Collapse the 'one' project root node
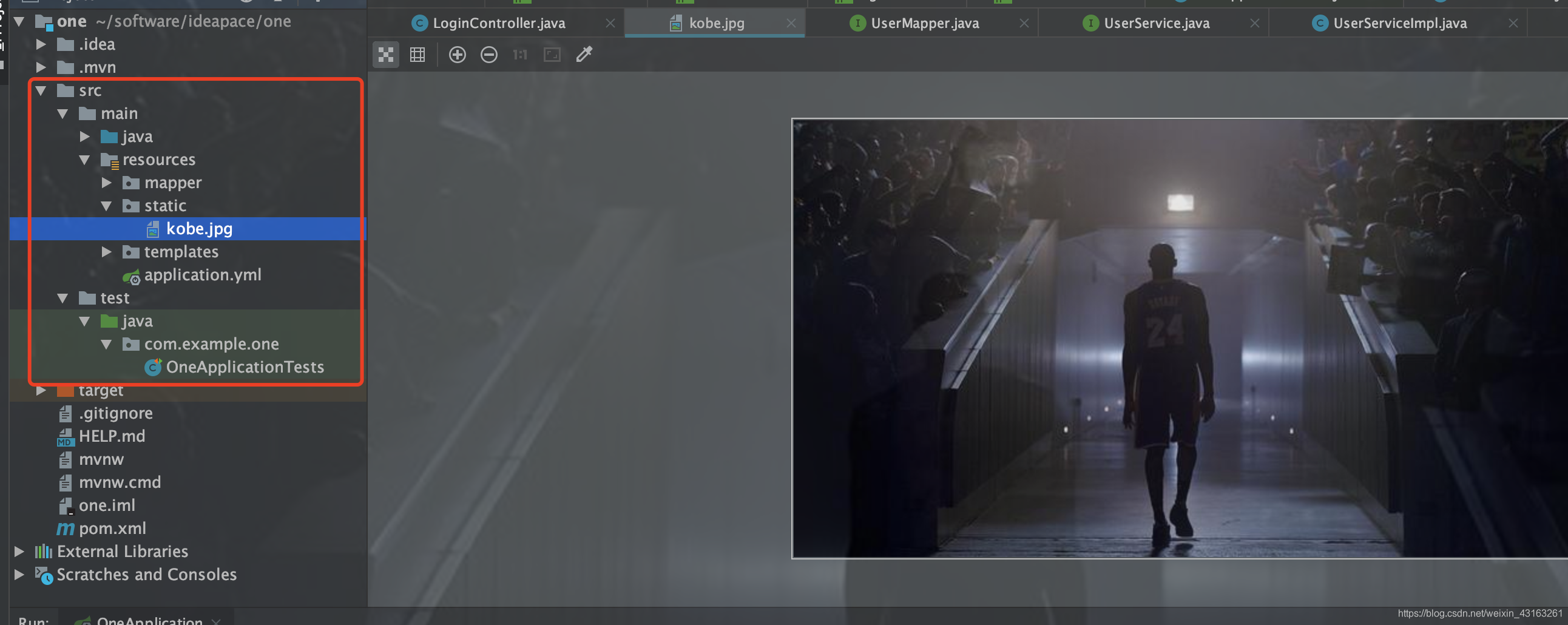Image resolution: width=1568 pixels, height=625 pixels. (x=19, y=22)
